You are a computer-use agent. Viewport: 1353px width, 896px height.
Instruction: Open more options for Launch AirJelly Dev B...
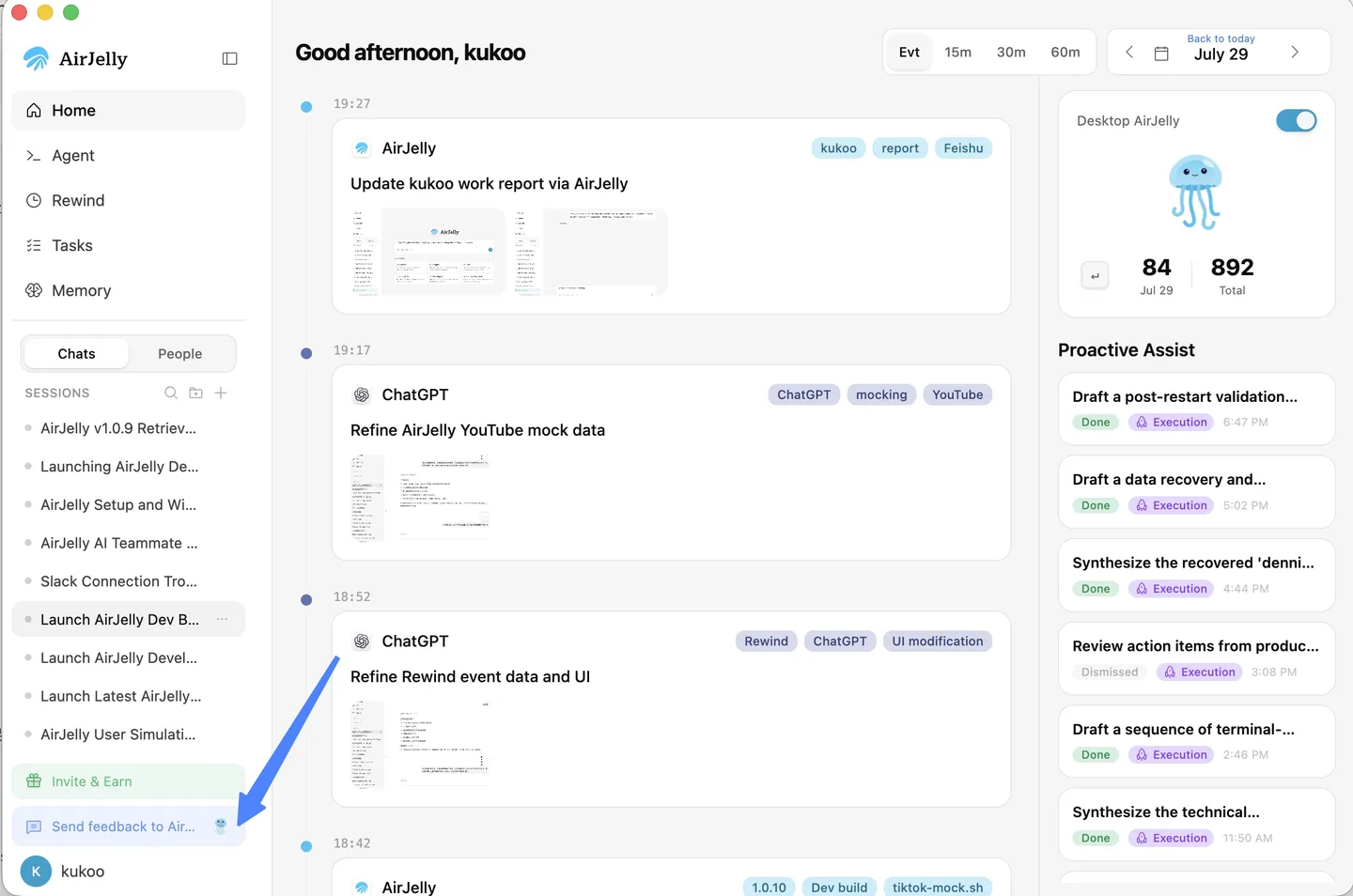coord(222,619)
